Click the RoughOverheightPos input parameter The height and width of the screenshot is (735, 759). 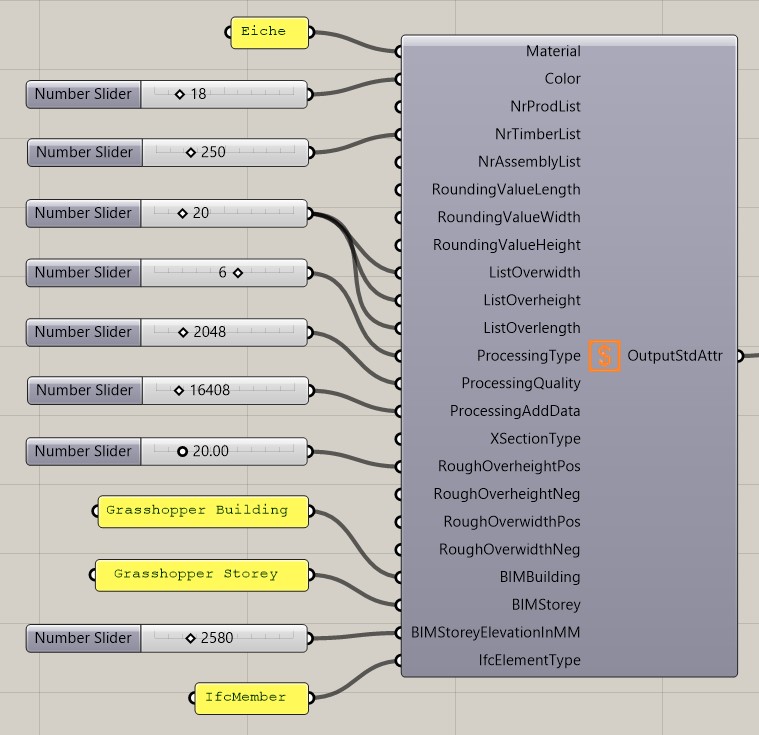(x=509, y=466)
